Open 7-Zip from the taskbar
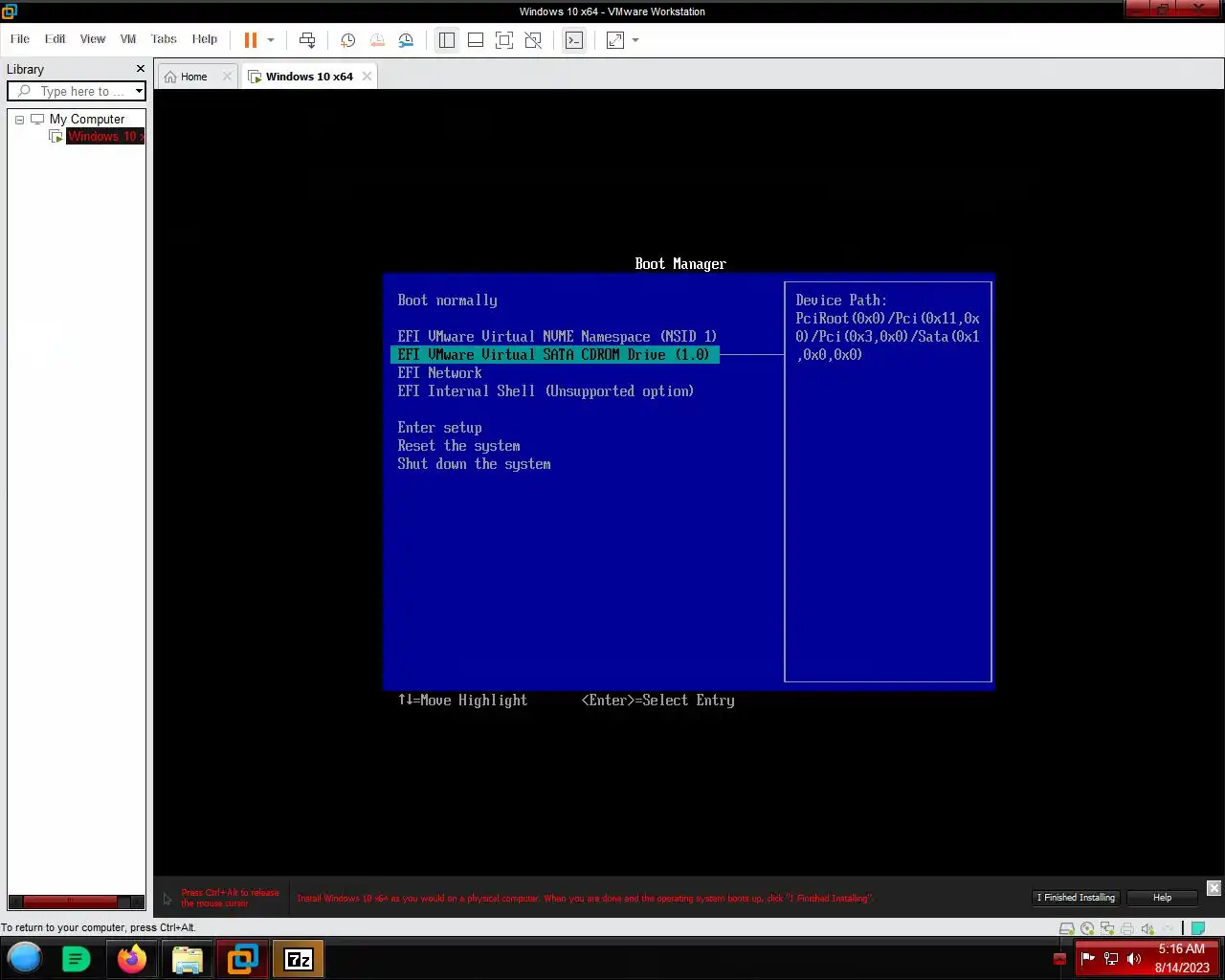The image size is (1225, 980). click(x=299, y=959)
